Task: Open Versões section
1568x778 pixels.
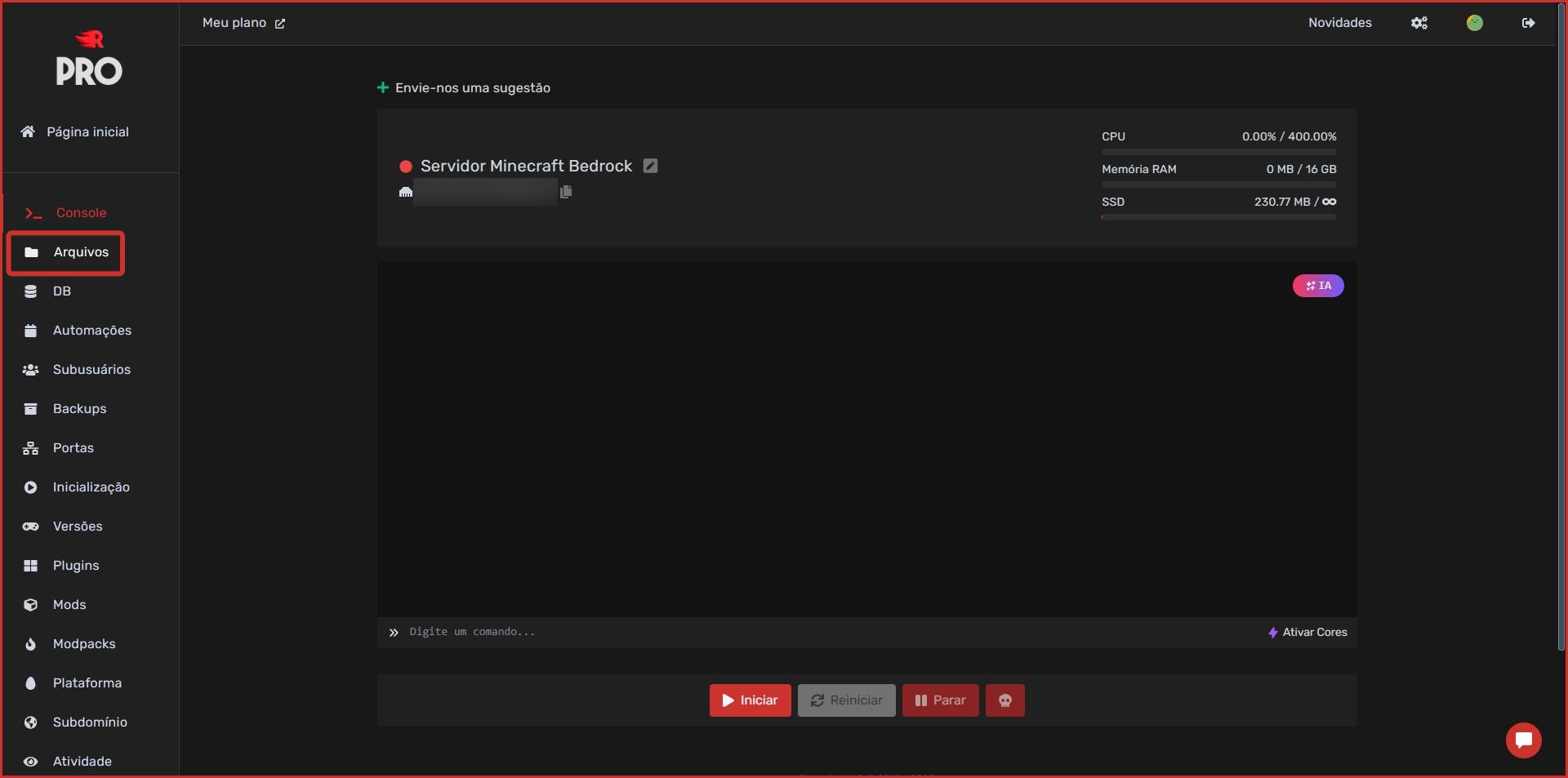Action: pyautogui.click(x=63, y=527)
